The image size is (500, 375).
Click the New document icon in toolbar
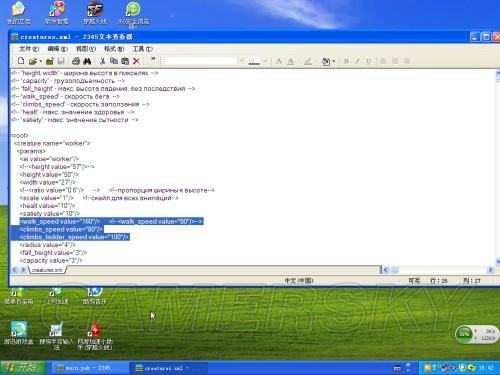(21, 61)
